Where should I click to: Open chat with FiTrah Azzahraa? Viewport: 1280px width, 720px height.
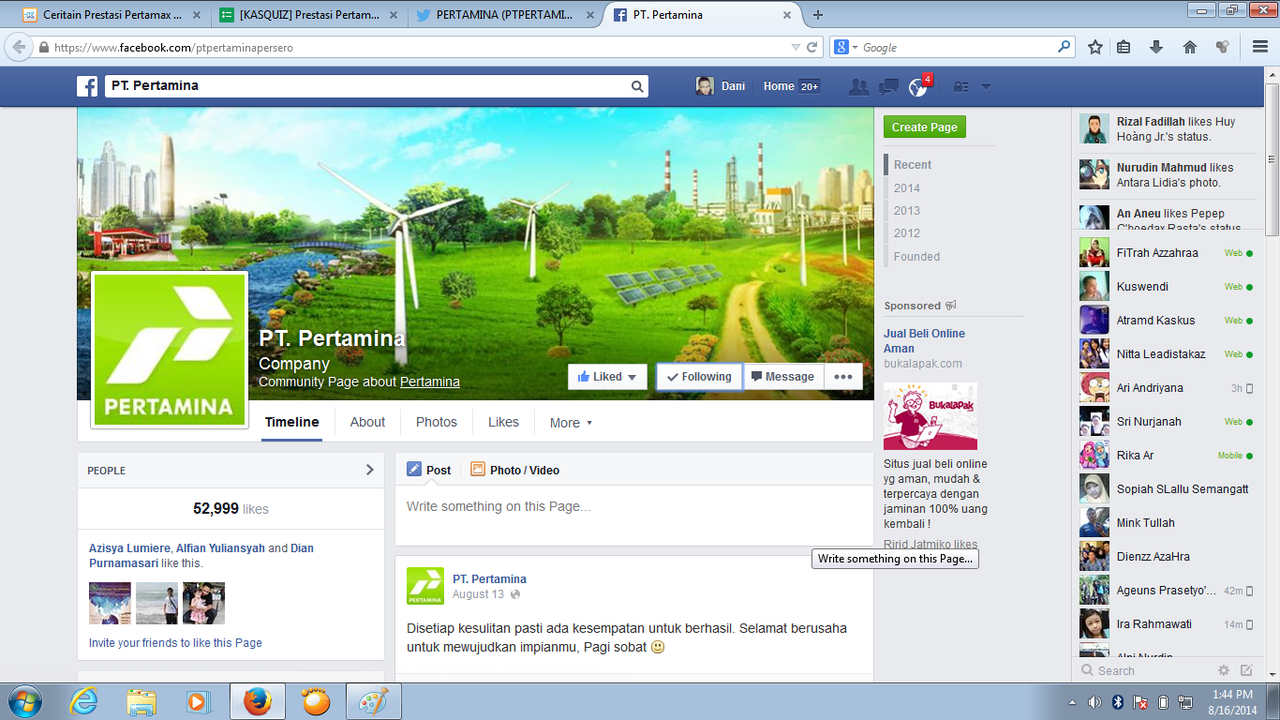tap(1166, 253)
